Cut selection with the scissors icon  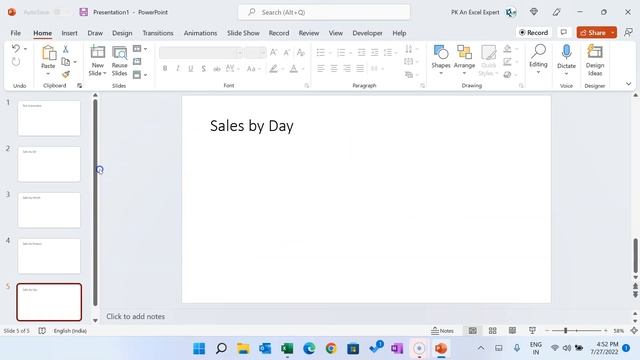pos(65,49)
